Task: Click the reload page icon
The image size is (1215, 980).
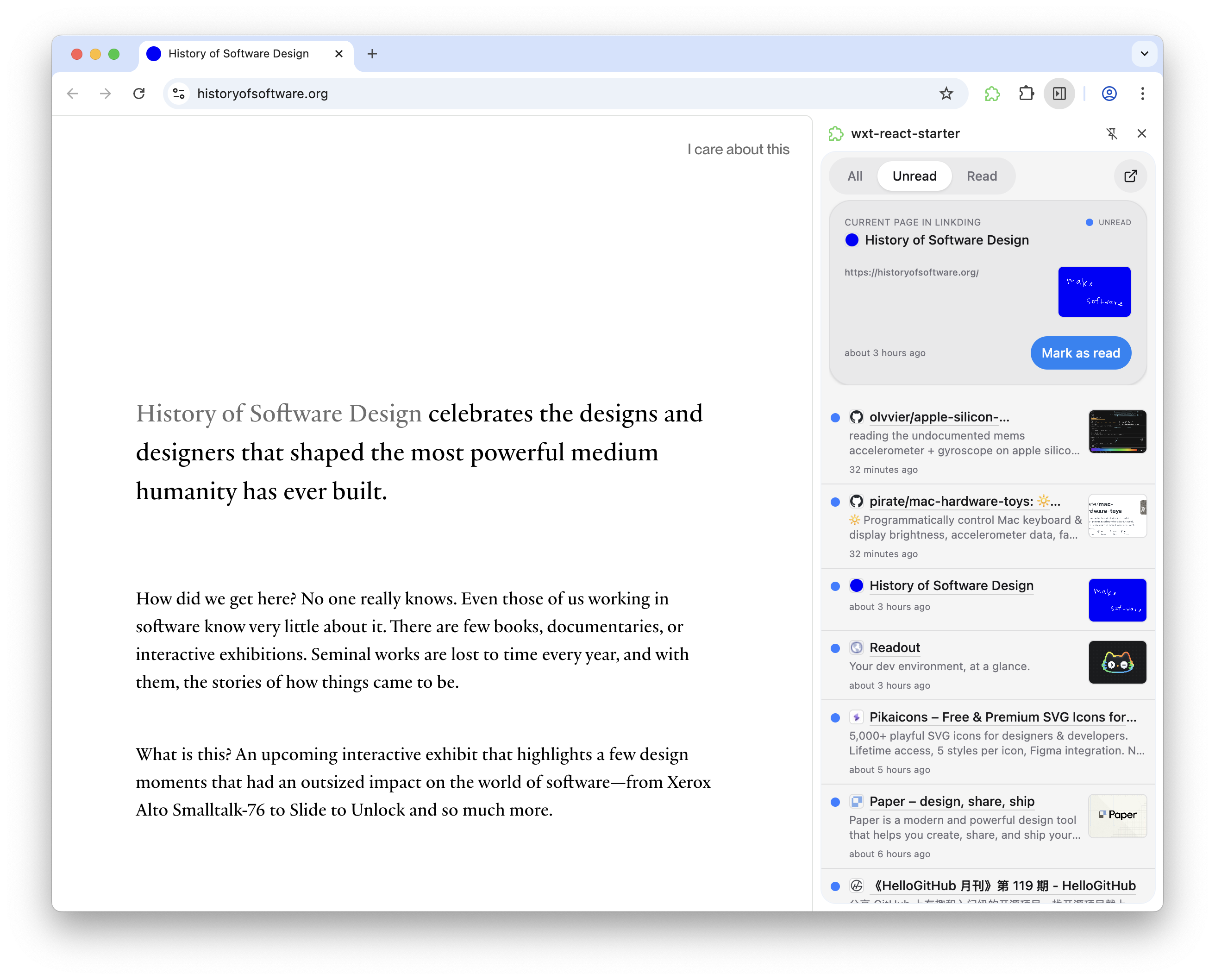Action: point(139,94)
